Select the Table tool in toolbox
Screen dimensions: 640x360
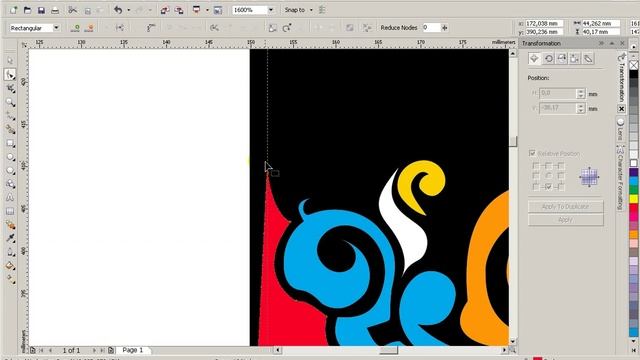coord(10,211)
